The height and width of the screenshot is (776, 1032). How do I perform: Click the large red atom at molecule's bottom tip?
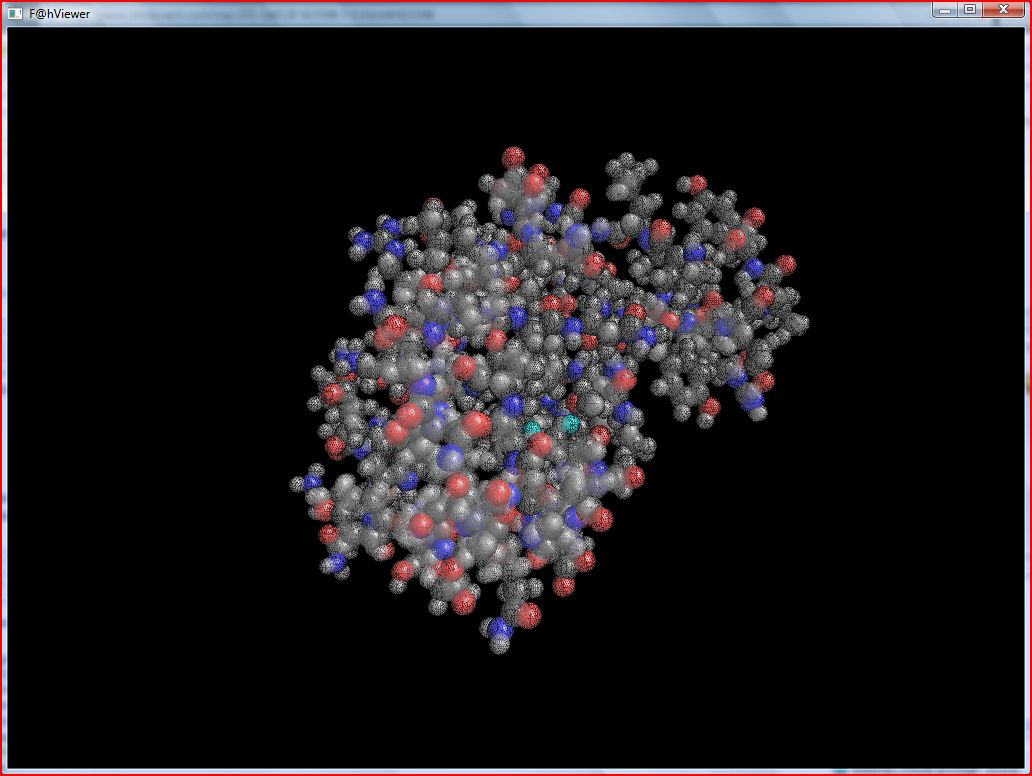click(x=528, y=615)
